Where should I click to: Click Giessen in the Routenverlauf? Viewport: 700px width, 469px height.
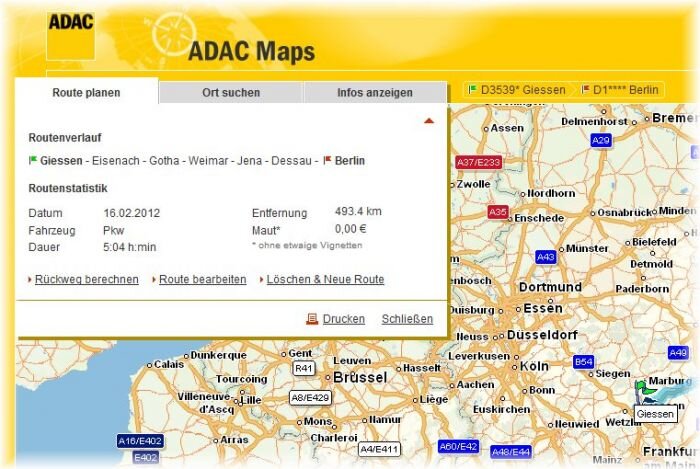pos(61,161)
